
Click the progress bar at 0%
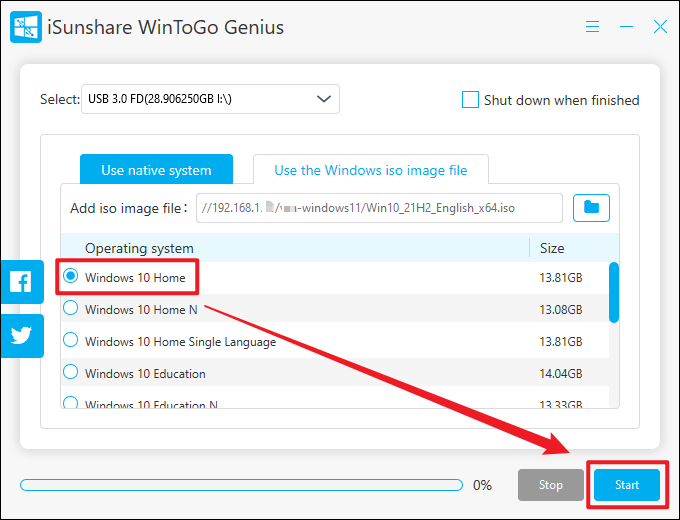(242, 485)
